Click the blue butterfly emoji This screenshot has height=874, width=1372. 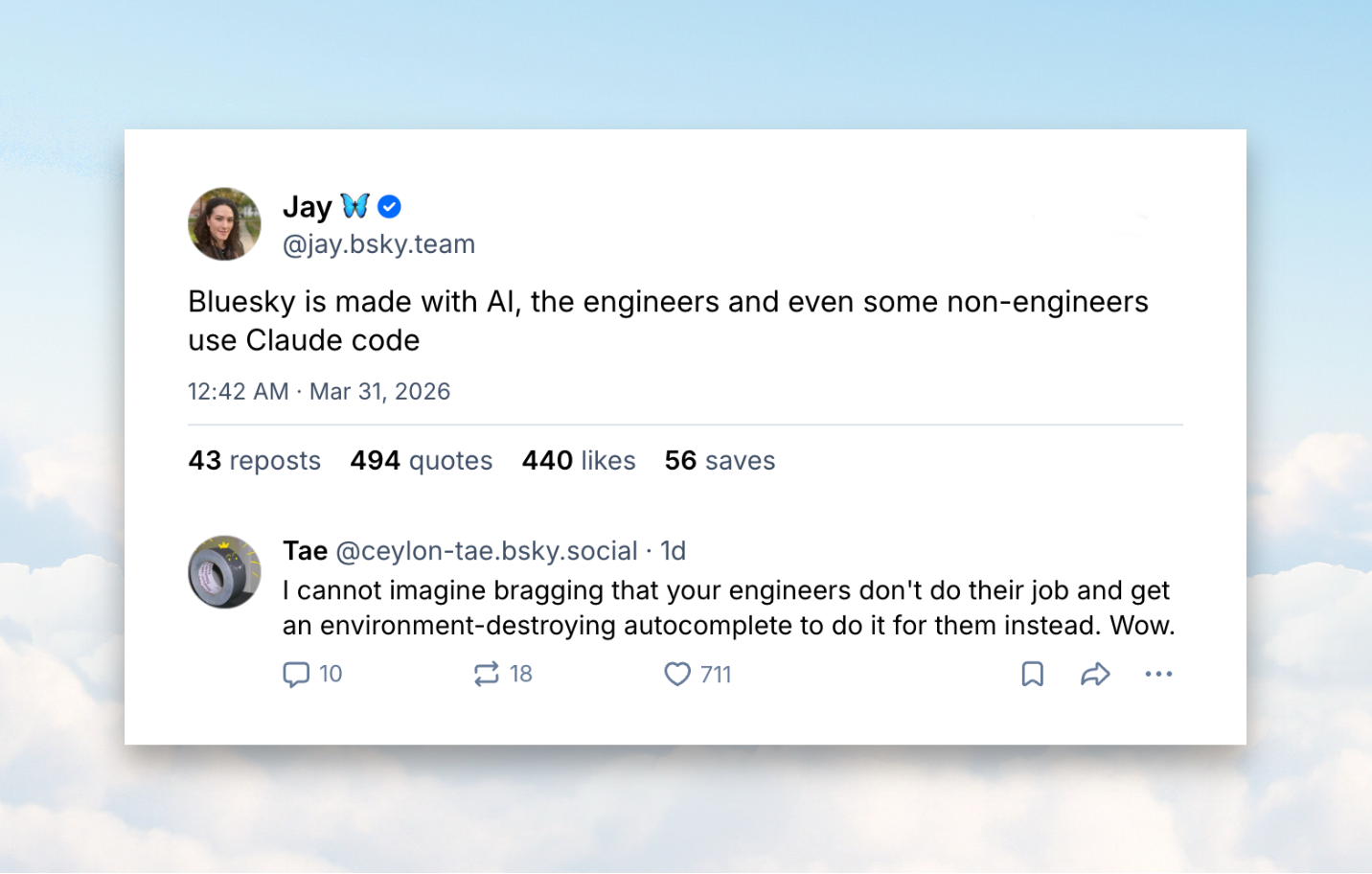355,206
